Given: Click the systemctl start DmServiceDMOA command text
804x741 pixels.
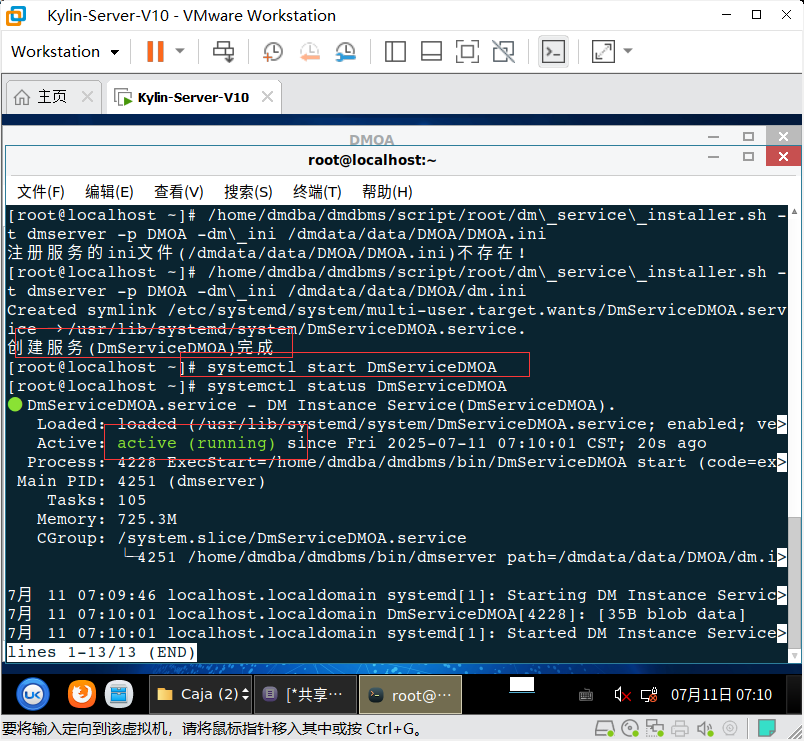Looking at the screenshot, I should pos(352,367).
